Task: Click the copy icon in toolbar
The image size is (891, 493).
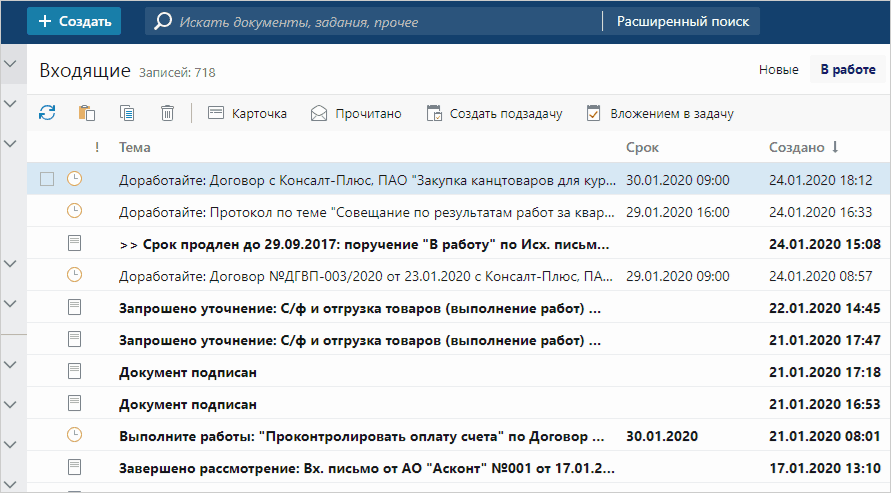Action: (127, 113)
